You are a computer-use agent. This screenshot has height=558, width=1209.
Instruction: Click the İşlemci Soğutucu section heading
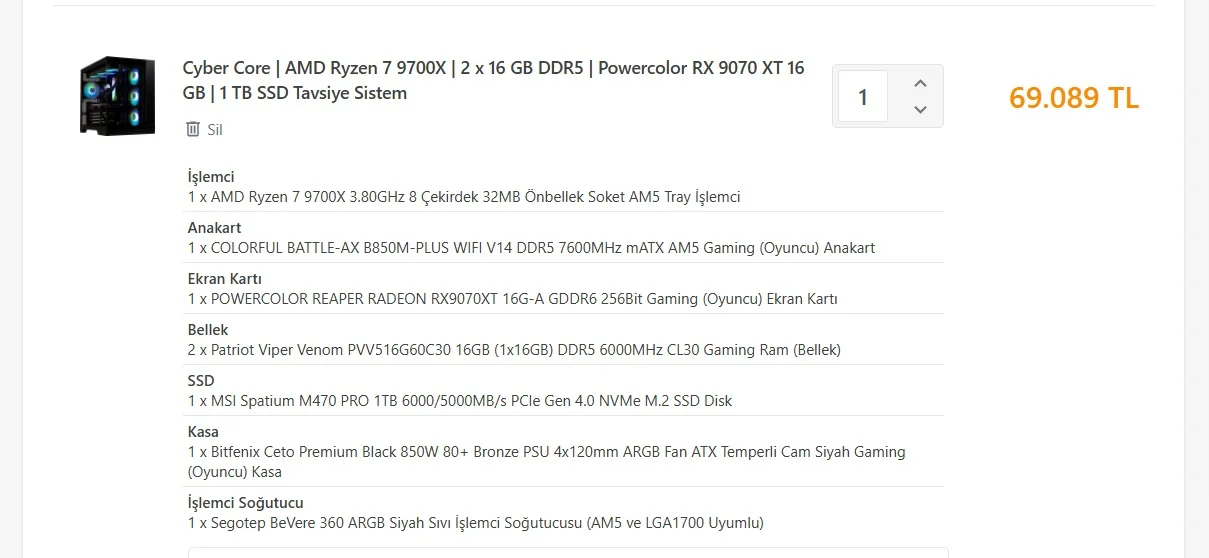tap(245, 503)
